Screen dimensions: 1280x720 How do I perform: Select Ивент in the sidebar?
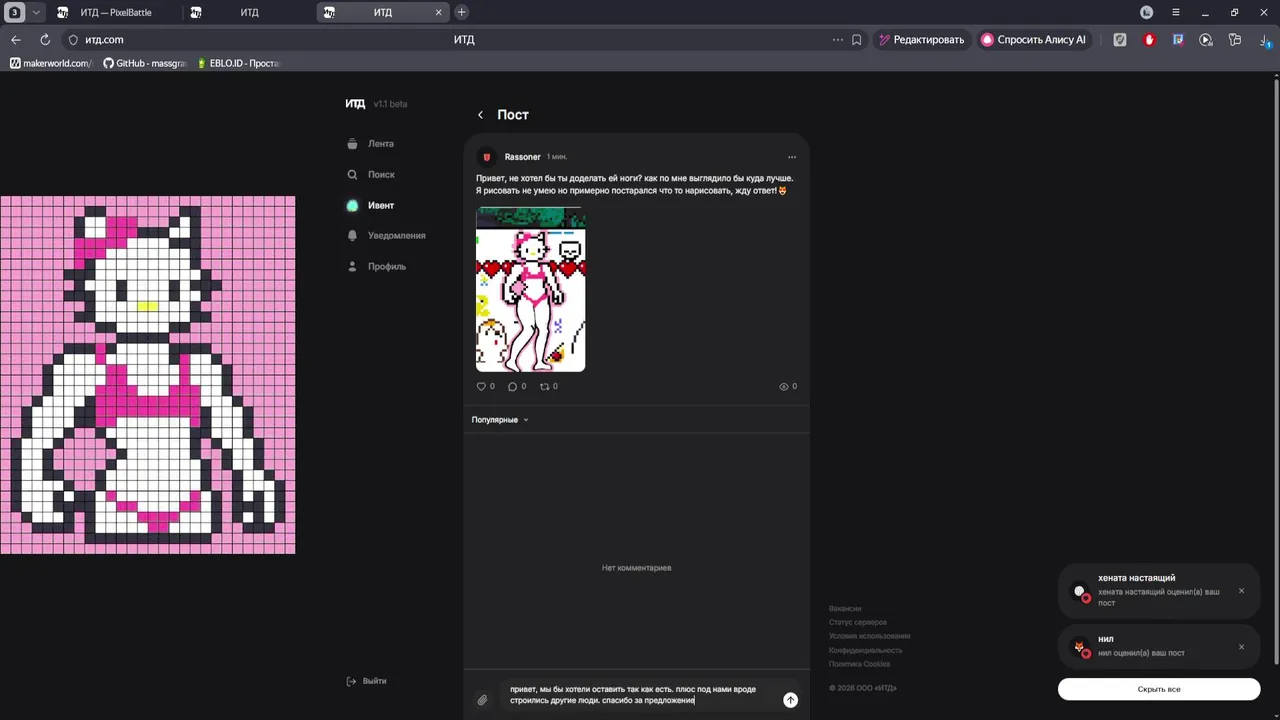370,205
